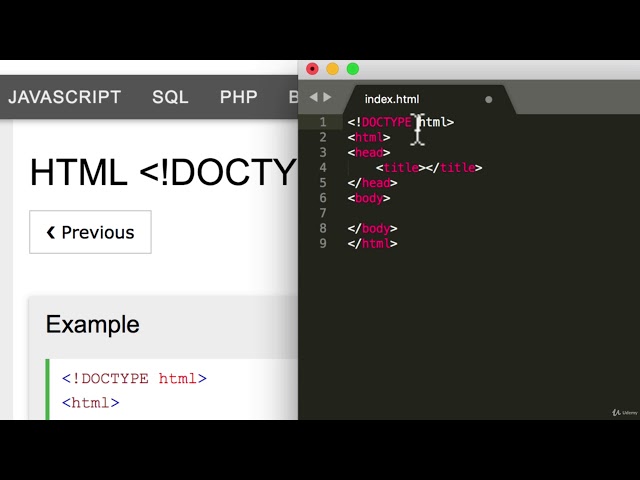Click the unsaved dot on index.html tab

(489, 100)
